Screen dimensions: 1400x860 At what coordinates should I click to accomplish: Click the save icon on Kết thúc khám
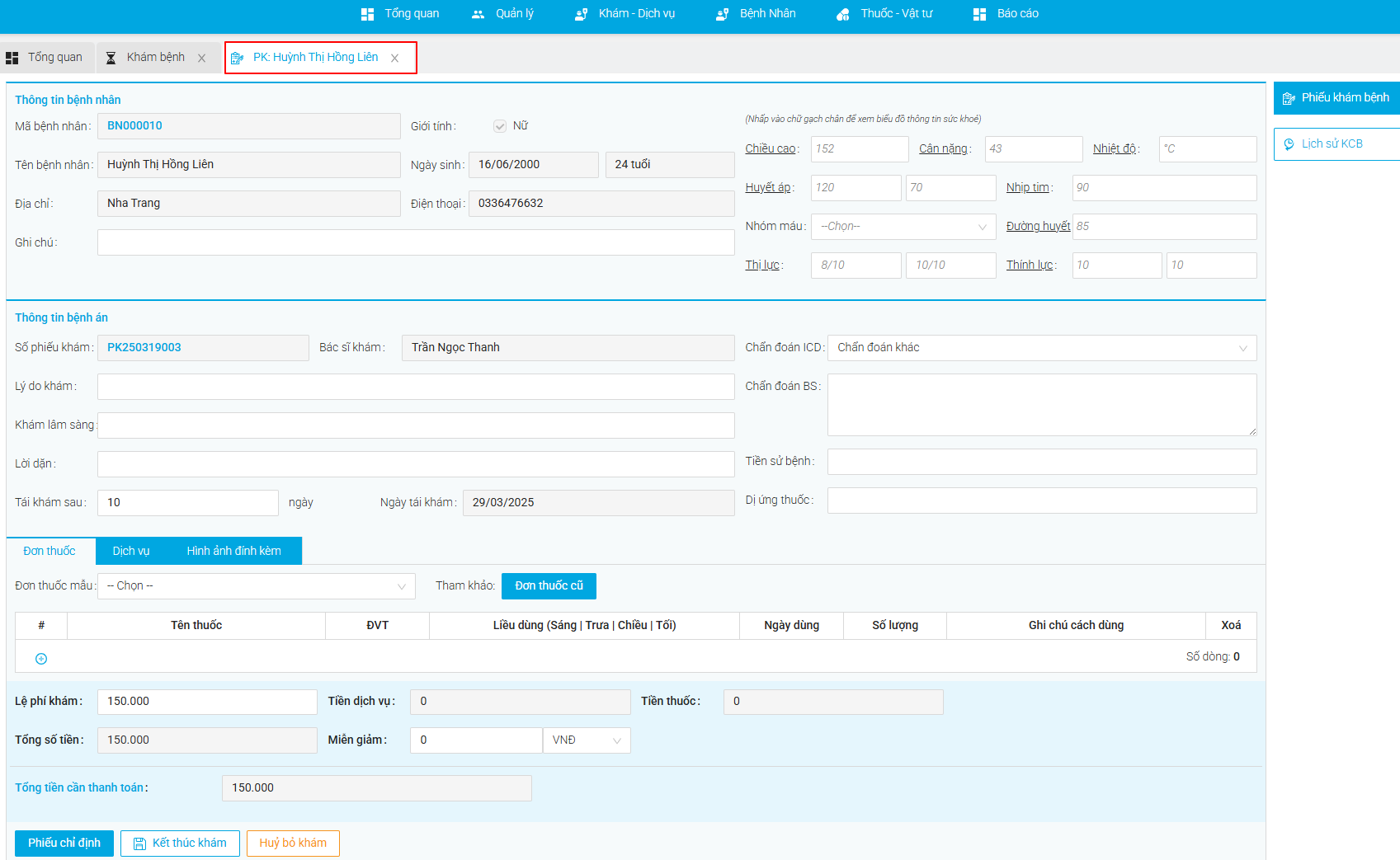[139, 844]
